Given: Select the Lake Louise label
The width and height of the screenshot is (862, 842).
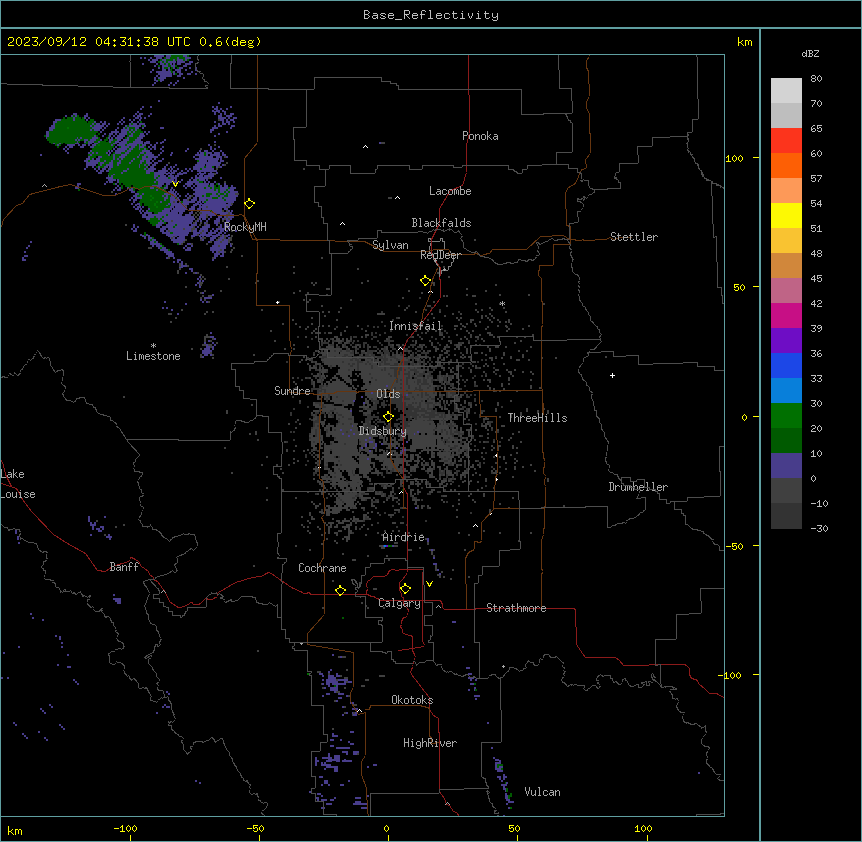Looking at the screenshot, I should (x=18, y=484).
